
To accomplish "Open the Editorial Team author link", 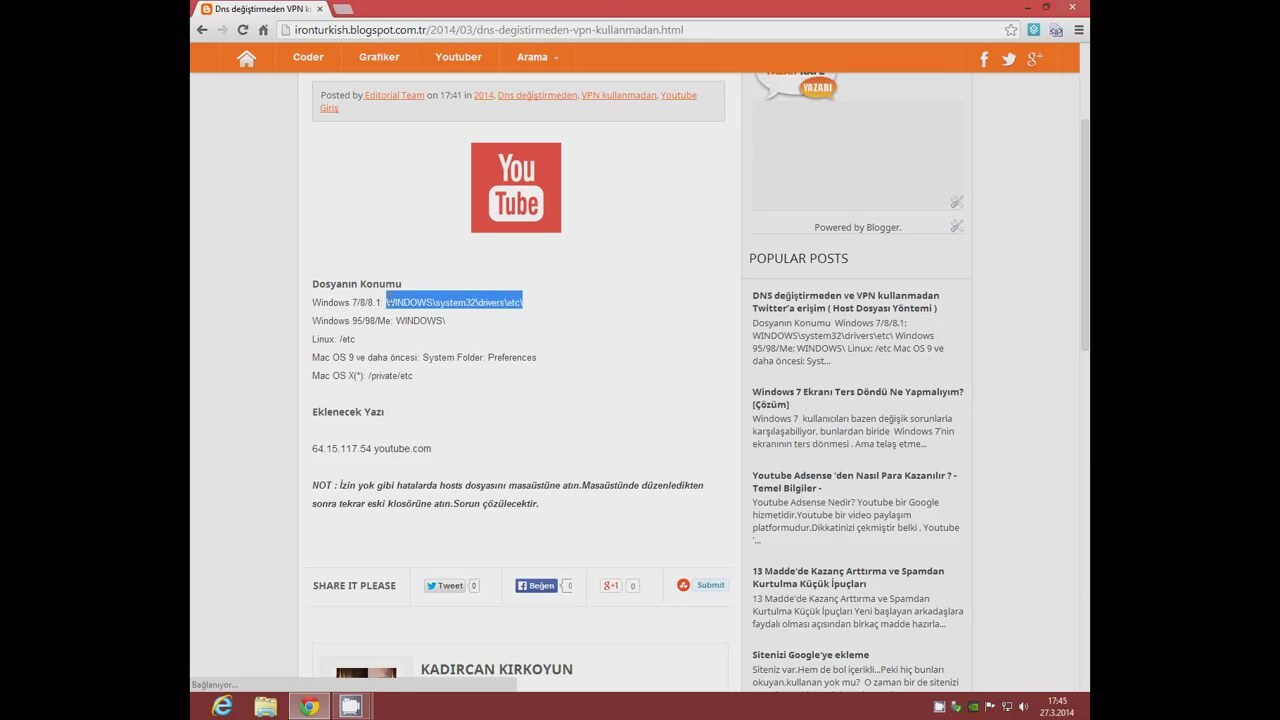I will pyautogui.click(x=394, y=95).
